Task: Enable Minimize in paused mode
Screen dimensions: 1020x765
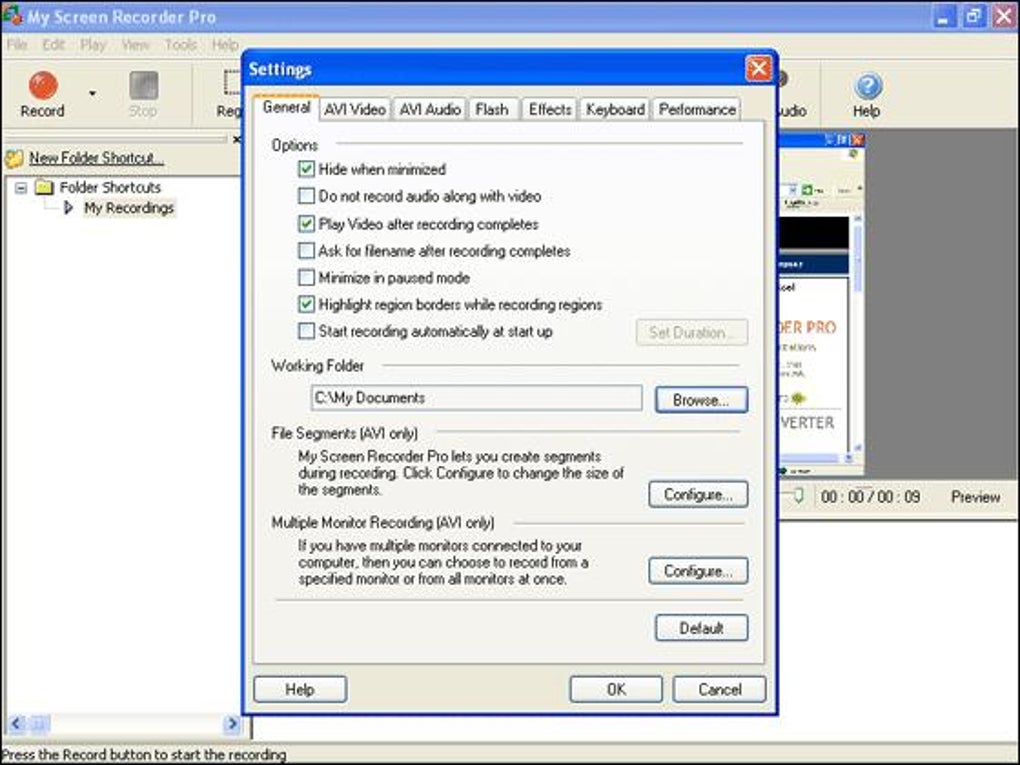Action: [306, 278]
